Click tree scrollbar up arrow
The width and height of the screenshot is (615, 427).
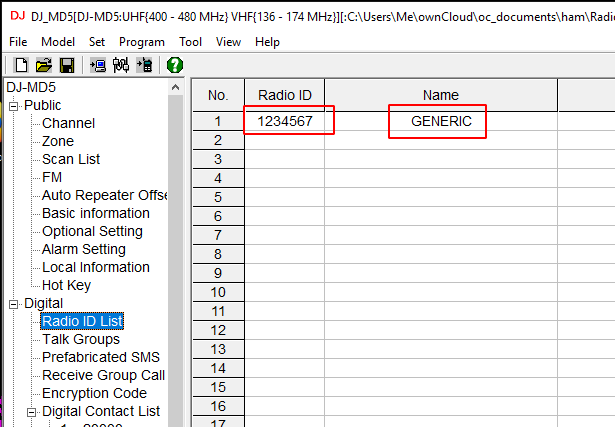tap(175, 87)
